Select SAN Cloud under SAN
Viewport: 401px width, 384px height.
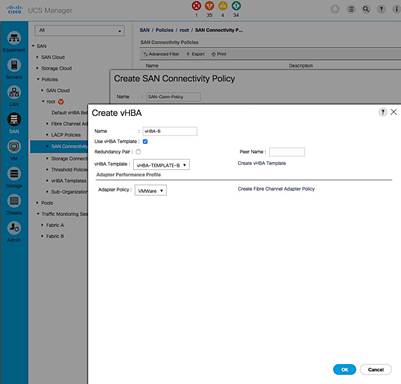coord(53,57)
